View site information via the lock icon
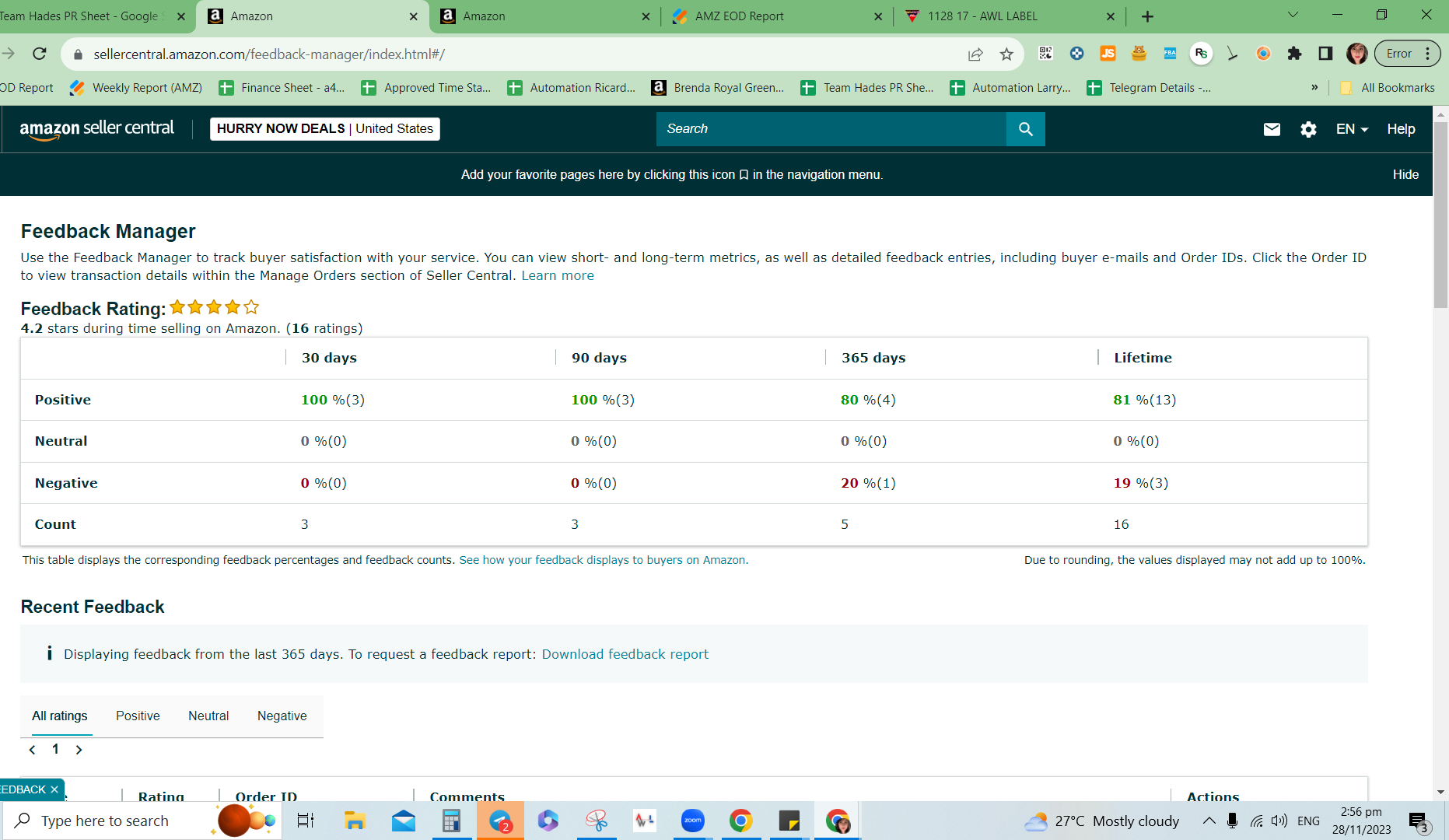Image resolution: width=1449 pixels, height=840 pixels. (x=77, y=54)
